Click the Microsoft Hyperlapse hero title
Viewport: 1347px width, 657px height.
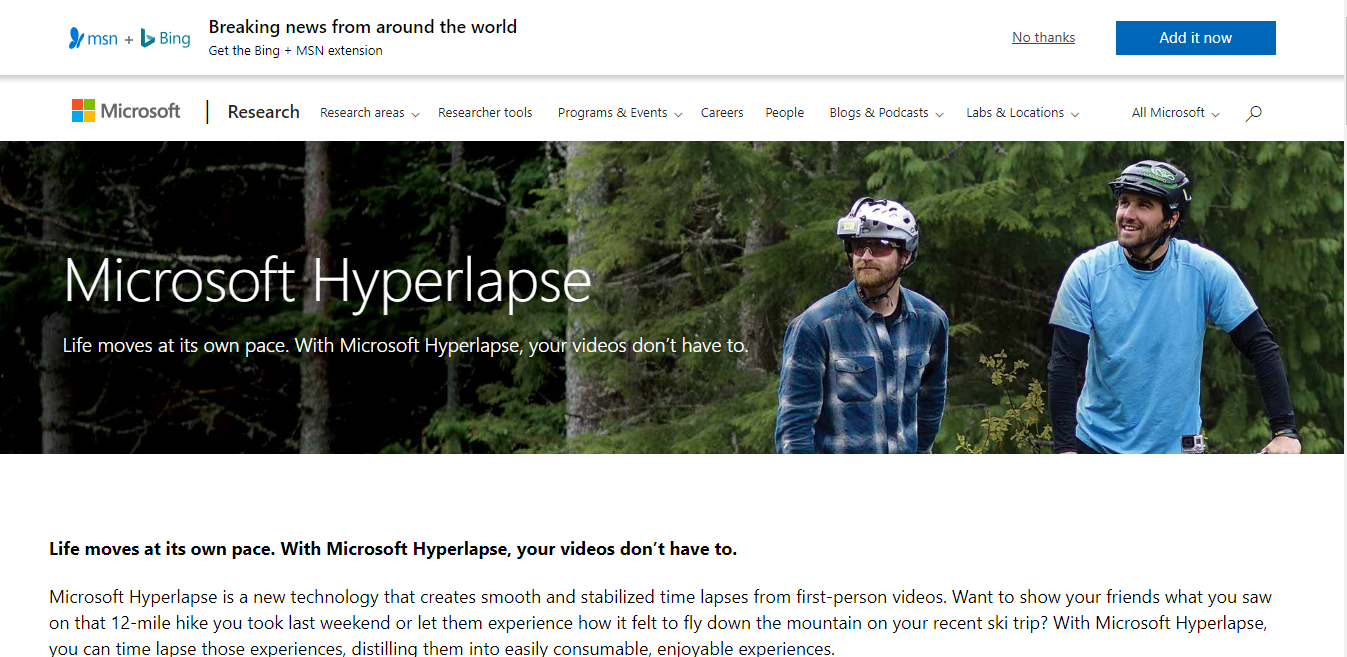pyautogui.click(x=327, y=280)
